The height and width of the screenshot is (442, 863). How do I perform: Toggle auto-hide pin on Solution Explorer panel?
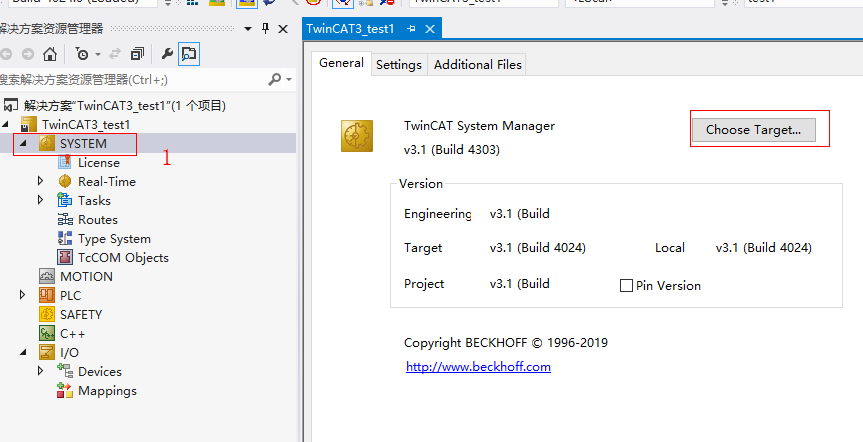coord(265,29)
